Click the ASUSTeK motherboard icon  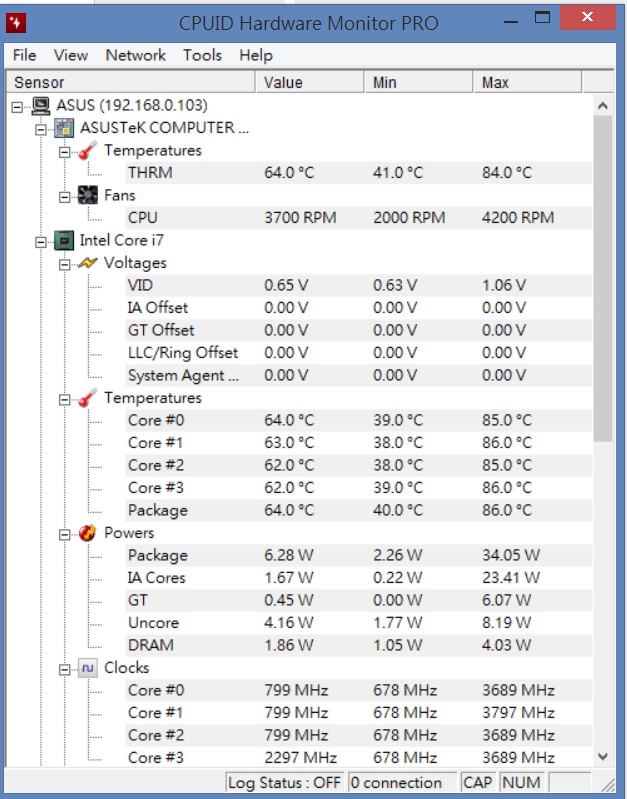click(x=64, y=128)
